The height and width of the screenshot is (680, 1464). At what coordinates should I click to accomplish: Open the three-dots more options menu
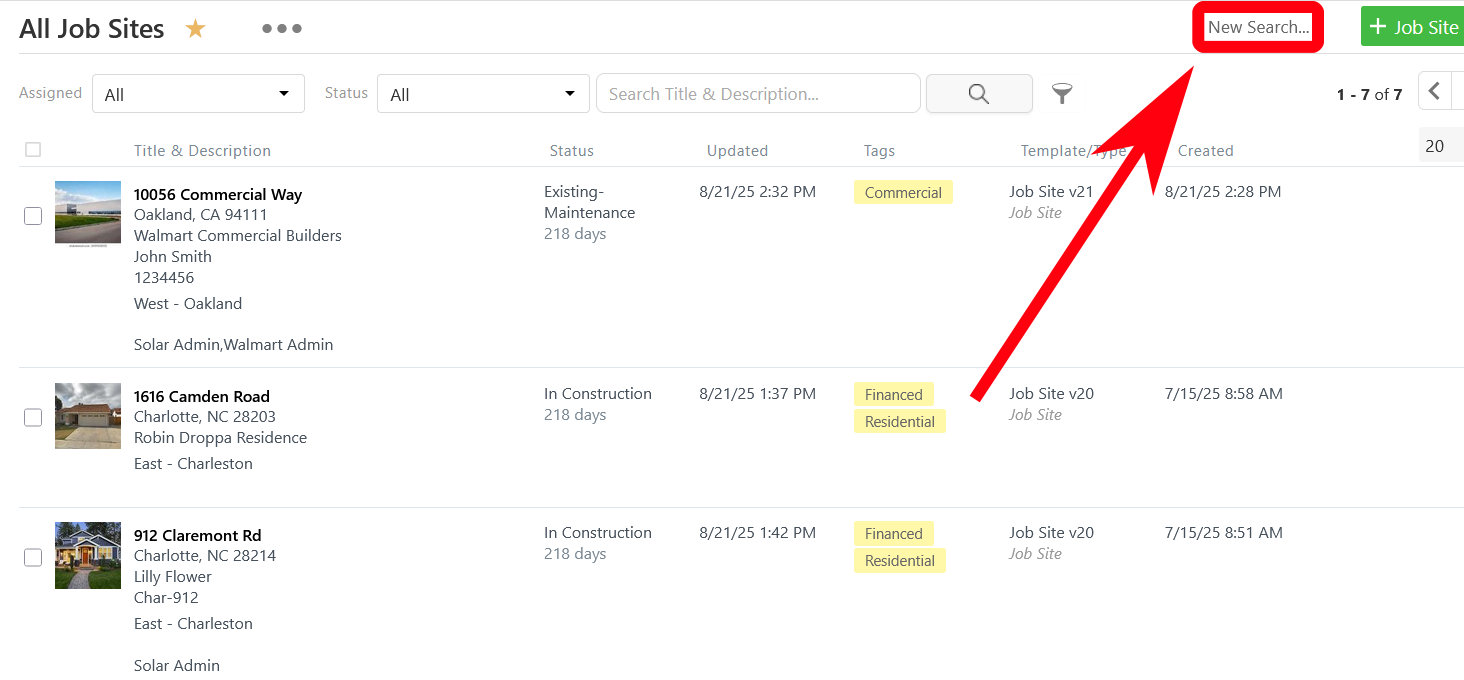coord(281,29)
